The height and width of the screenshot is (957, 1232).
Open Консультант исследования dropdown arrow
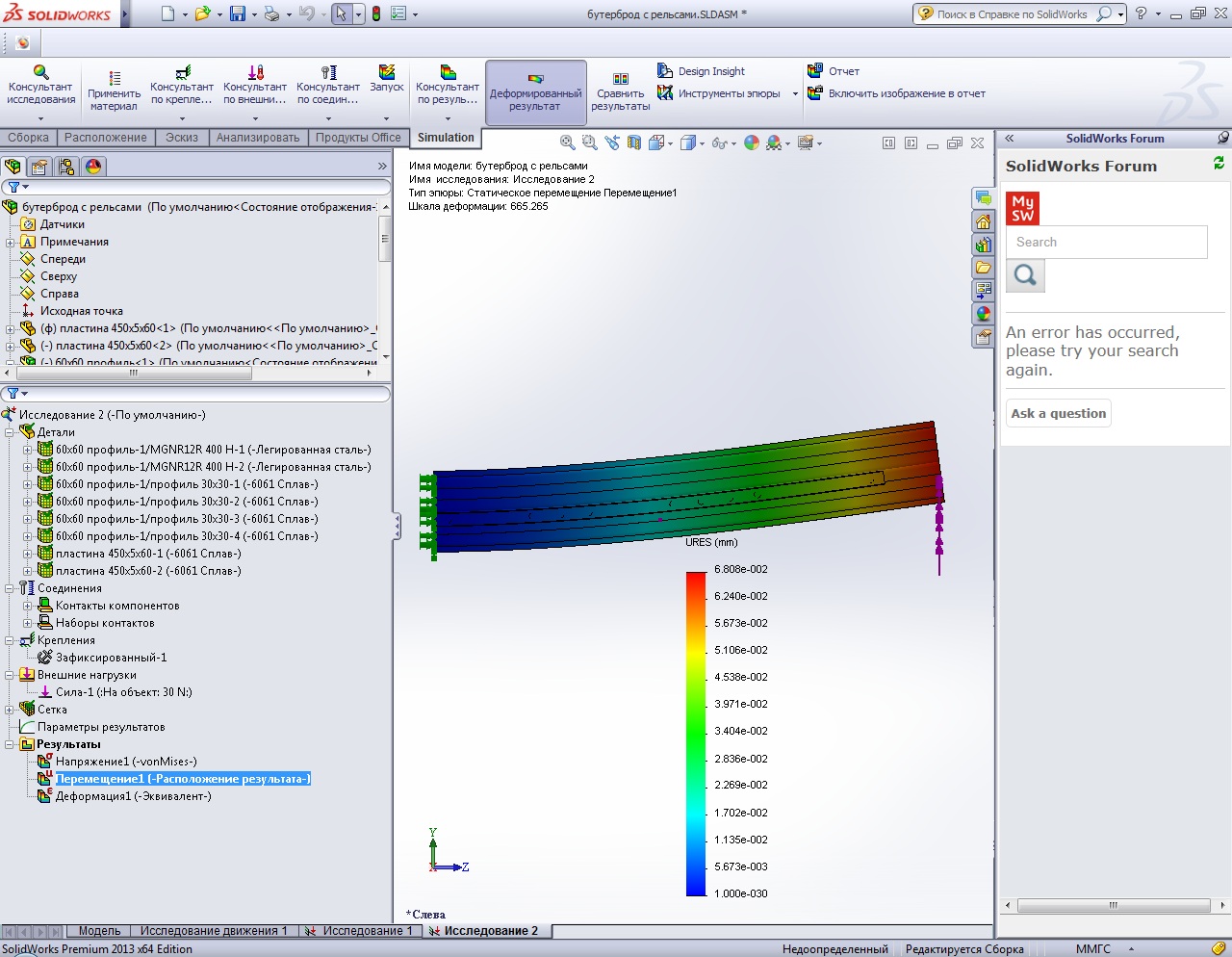pos(40,119)
